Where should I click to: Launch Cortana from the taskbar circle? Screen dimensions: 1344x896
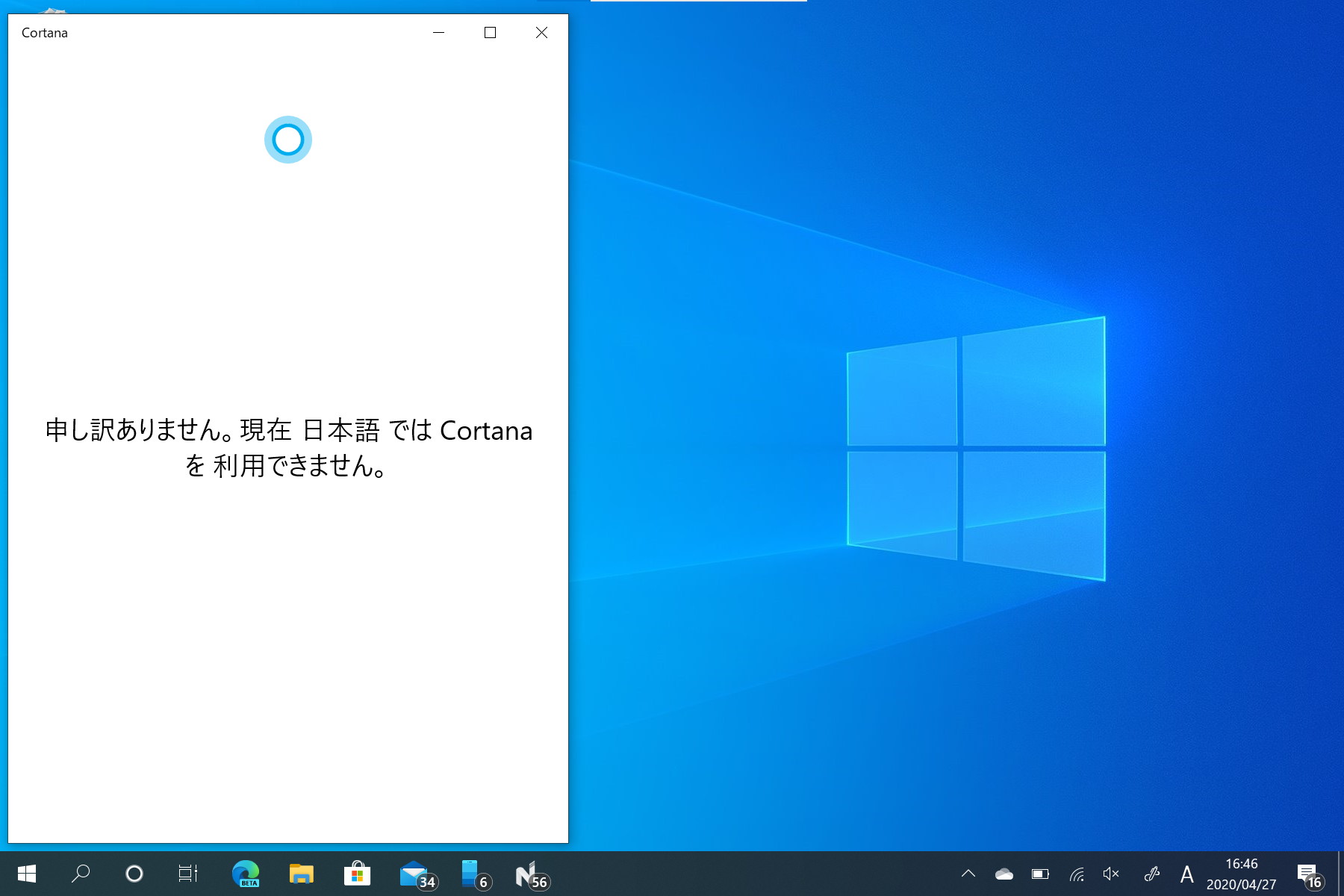(x=134, y=874)
